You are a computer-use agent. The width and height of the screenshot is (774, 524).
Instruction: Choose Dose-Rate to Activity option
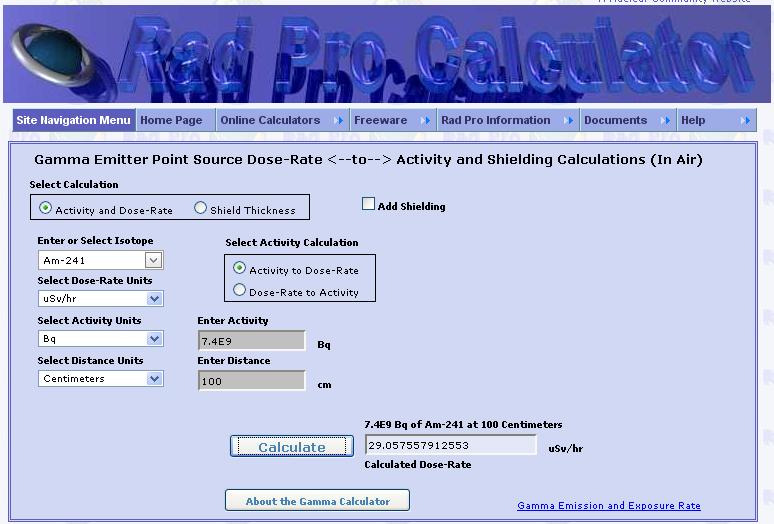[x=239, y=290]
